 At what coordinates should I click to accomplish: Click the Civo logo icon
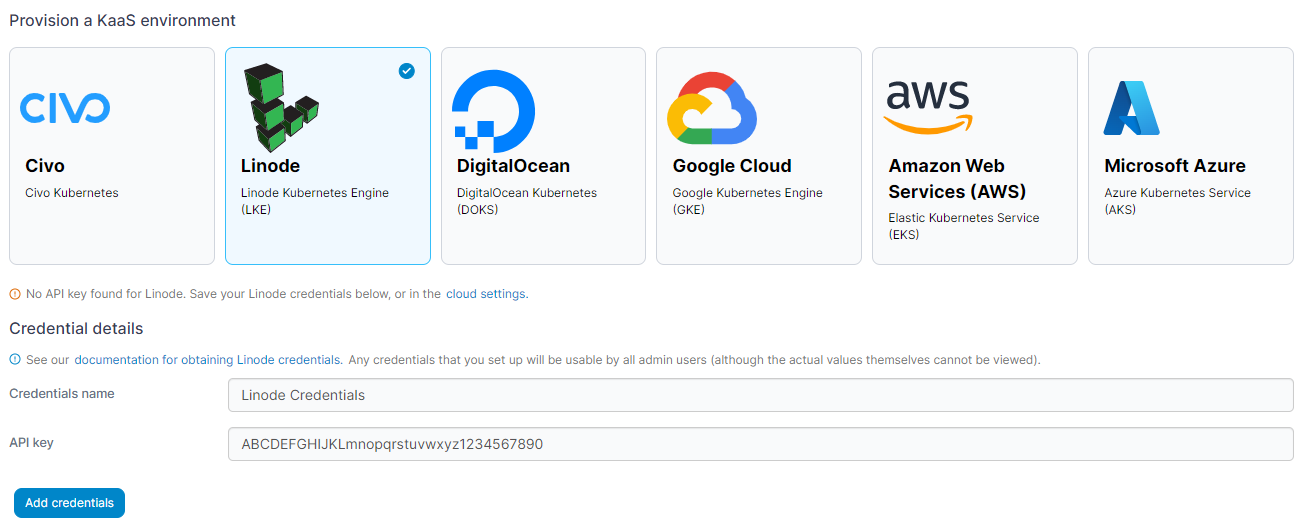coord(65,108)
